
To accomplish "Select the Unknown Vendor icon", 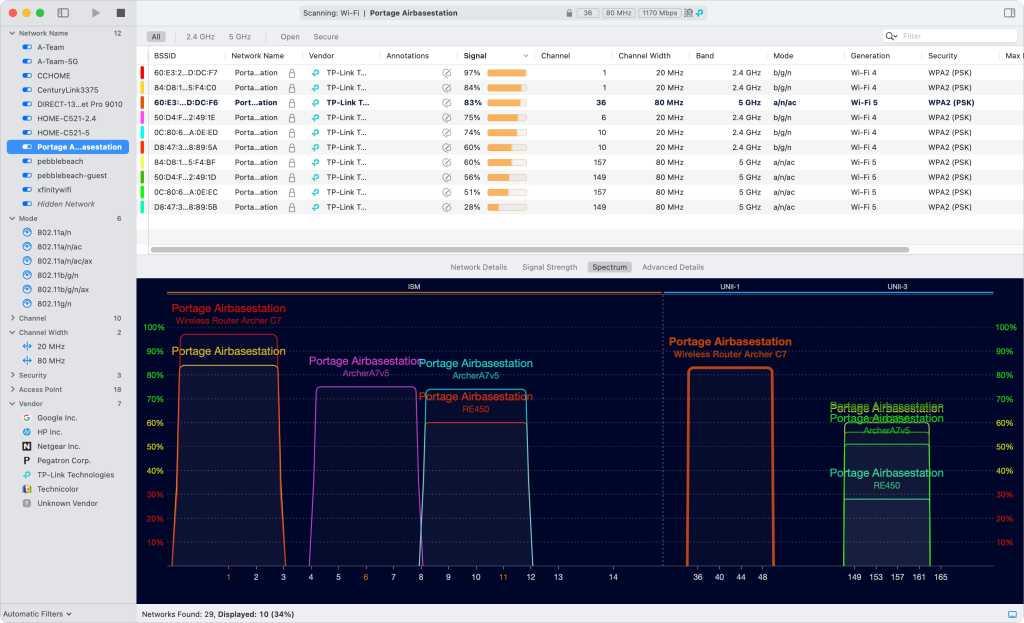I will tap(27, 503).
